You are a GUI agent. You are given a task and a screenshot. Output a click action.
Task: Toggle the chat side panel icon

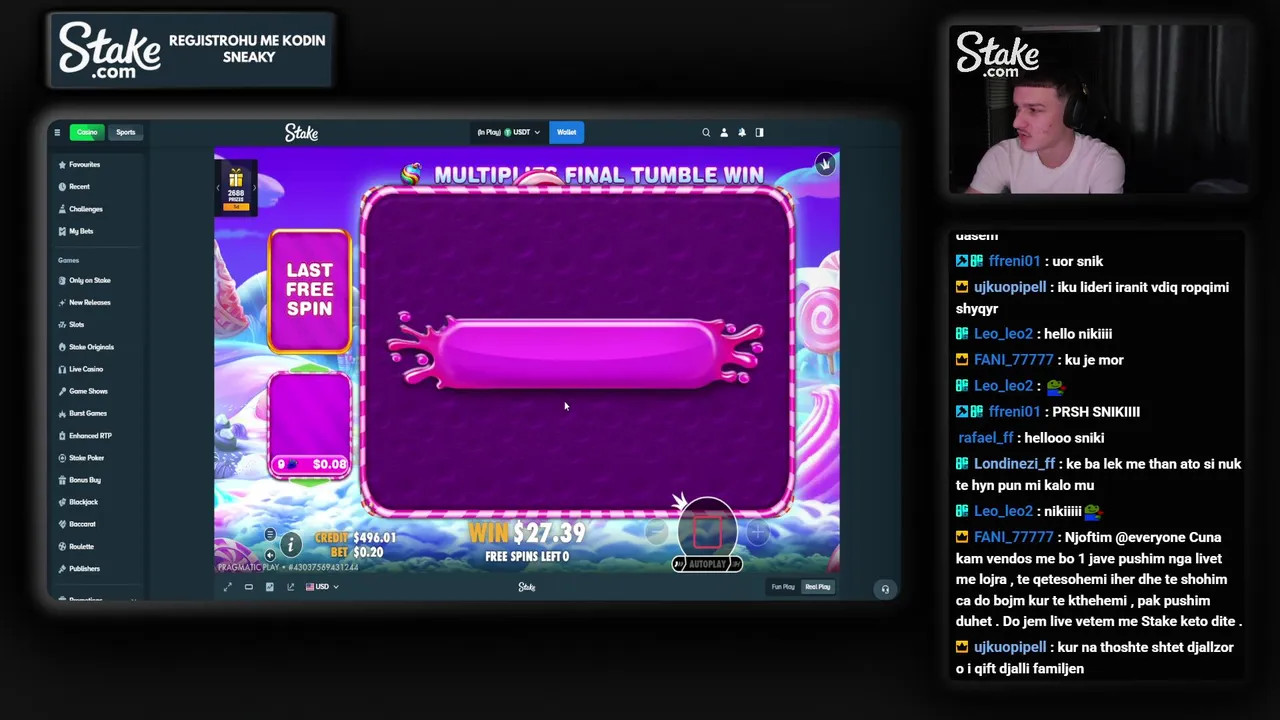(x=759, y=132)
